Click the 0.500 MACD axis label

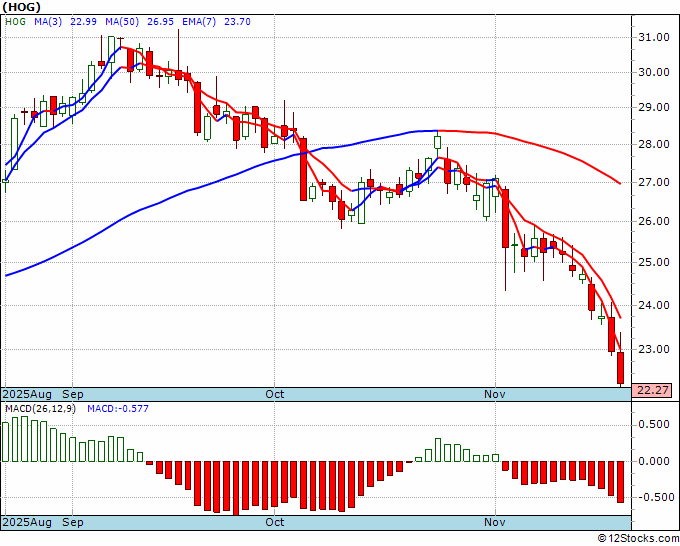click(654, 424)
